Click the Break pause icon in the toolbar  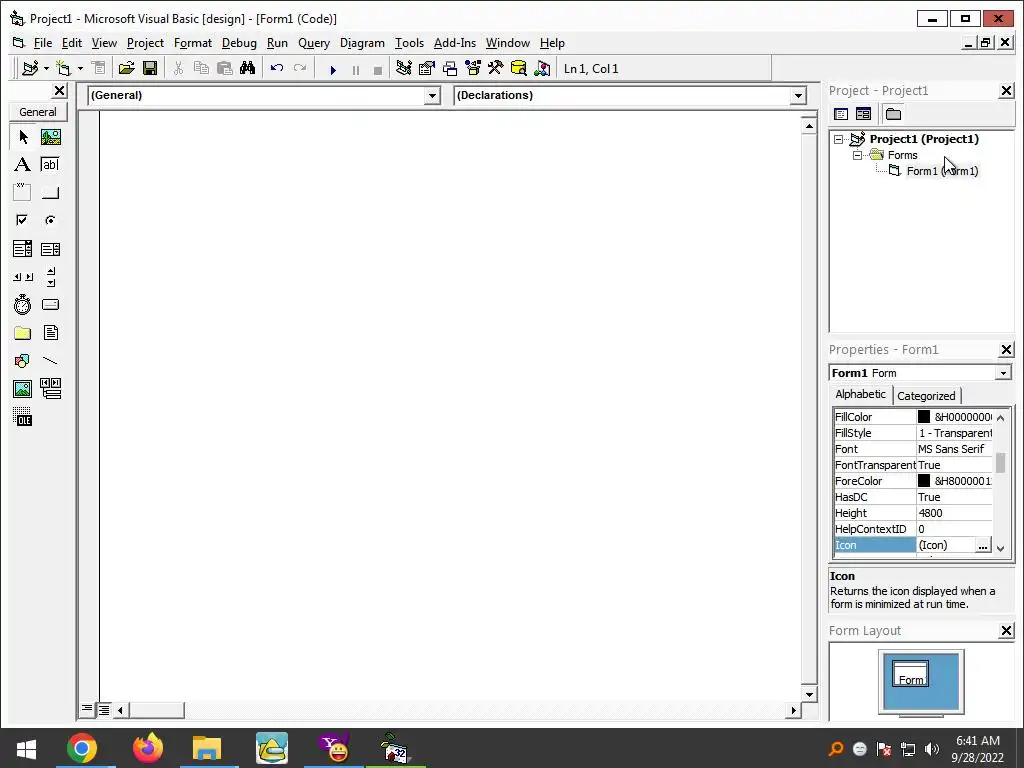tap(356, 69)
